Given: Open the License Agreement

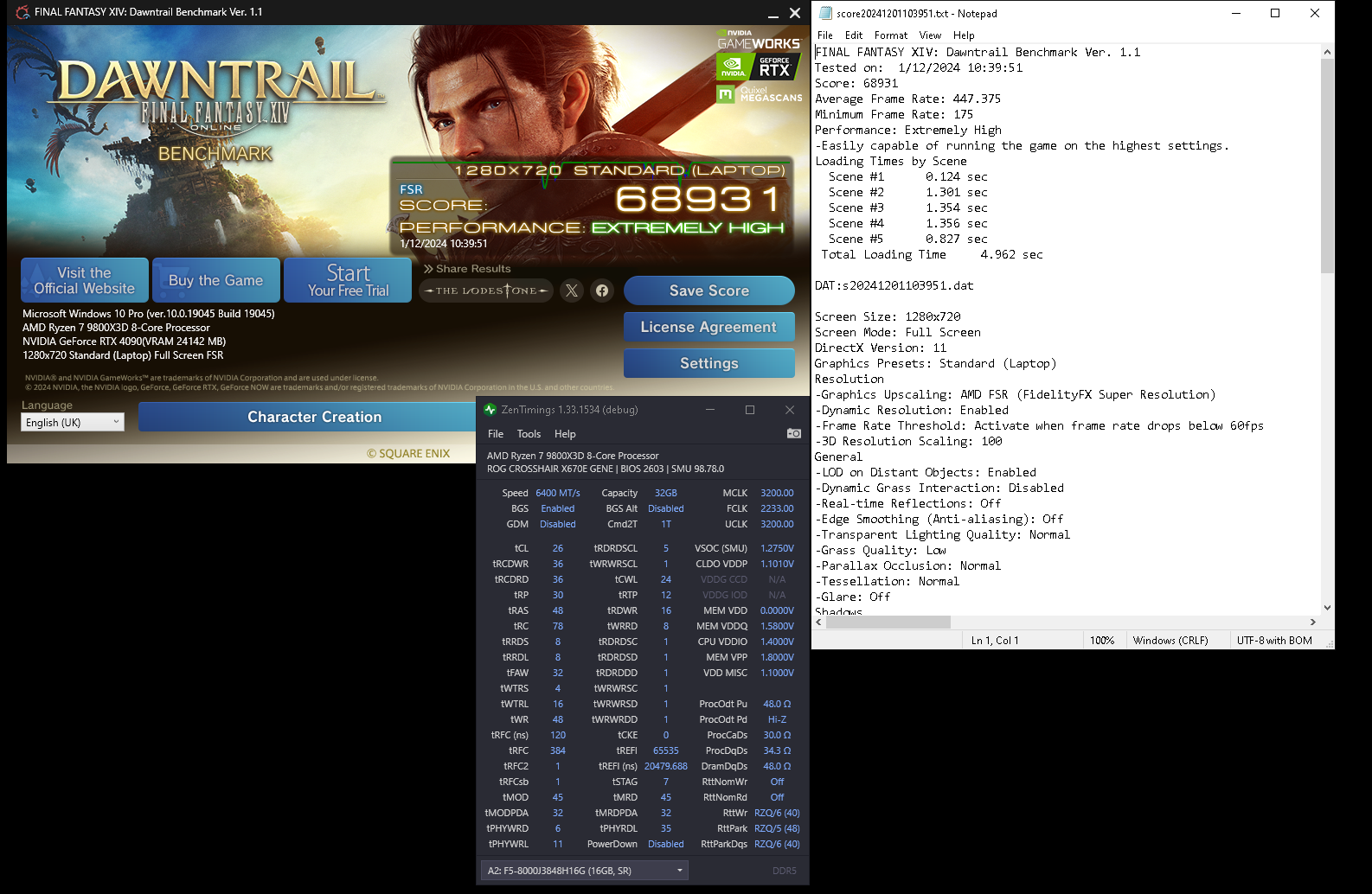Looking at the screenshot, I should pos(709,327).
